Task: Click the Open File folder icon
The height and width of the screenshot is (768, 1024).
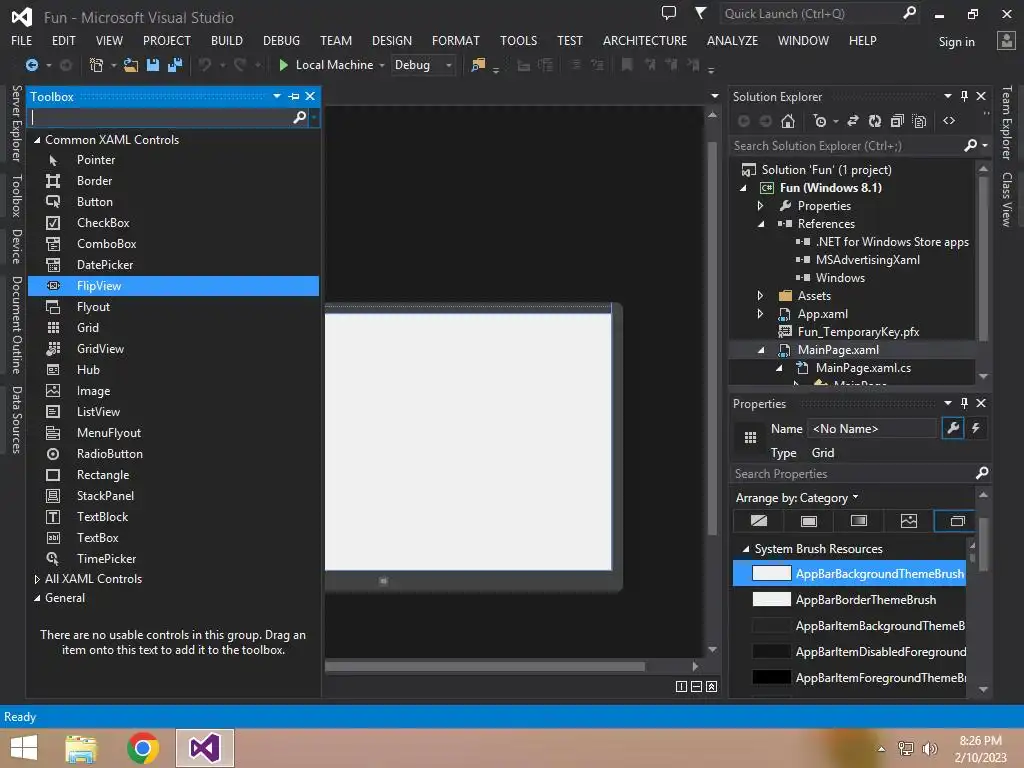Action: [x=131, y=65]
